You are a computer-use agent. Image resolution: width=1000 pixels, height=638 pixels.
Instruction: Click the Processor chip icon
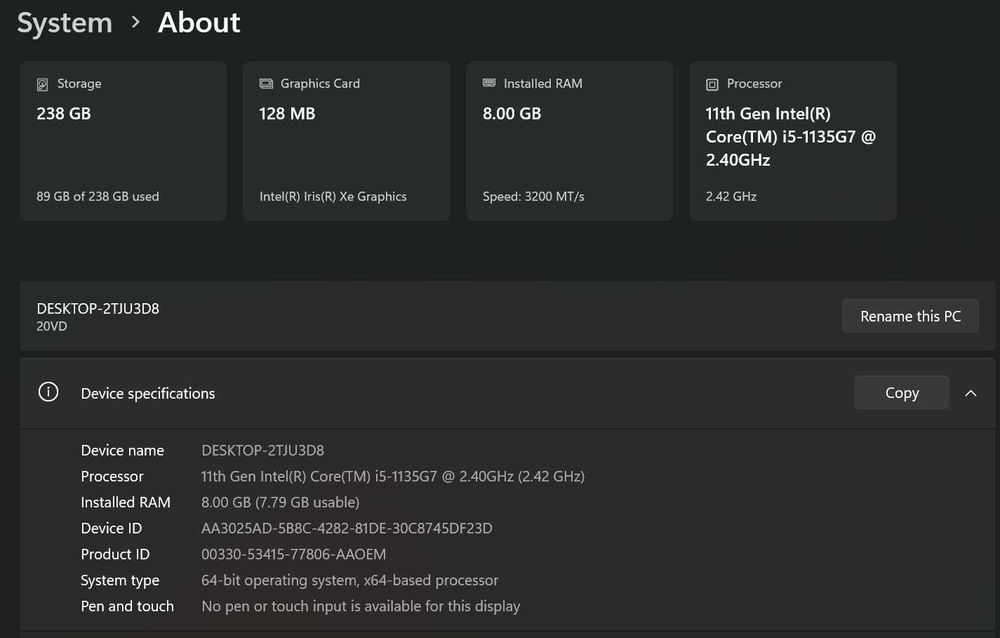pyautogui.click(x=712, y=84)
